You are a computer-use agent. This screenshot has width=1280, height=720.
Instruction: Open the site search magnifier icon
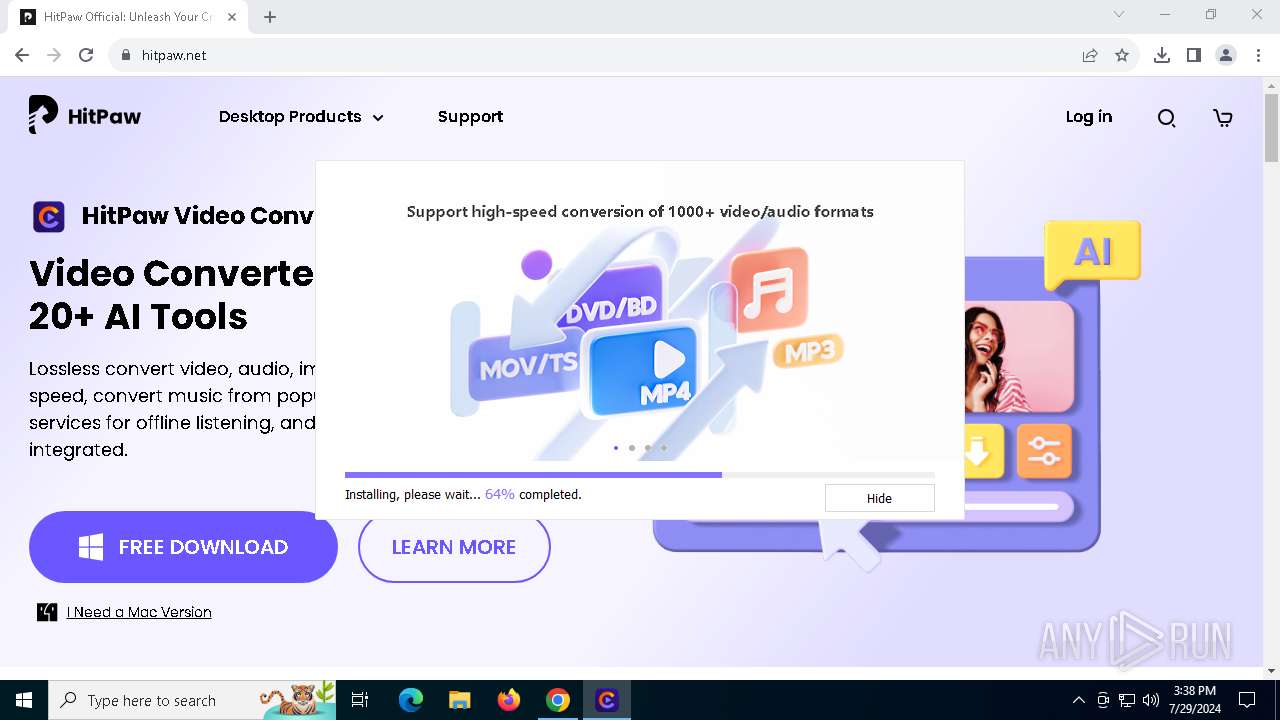click(1166, 118)
